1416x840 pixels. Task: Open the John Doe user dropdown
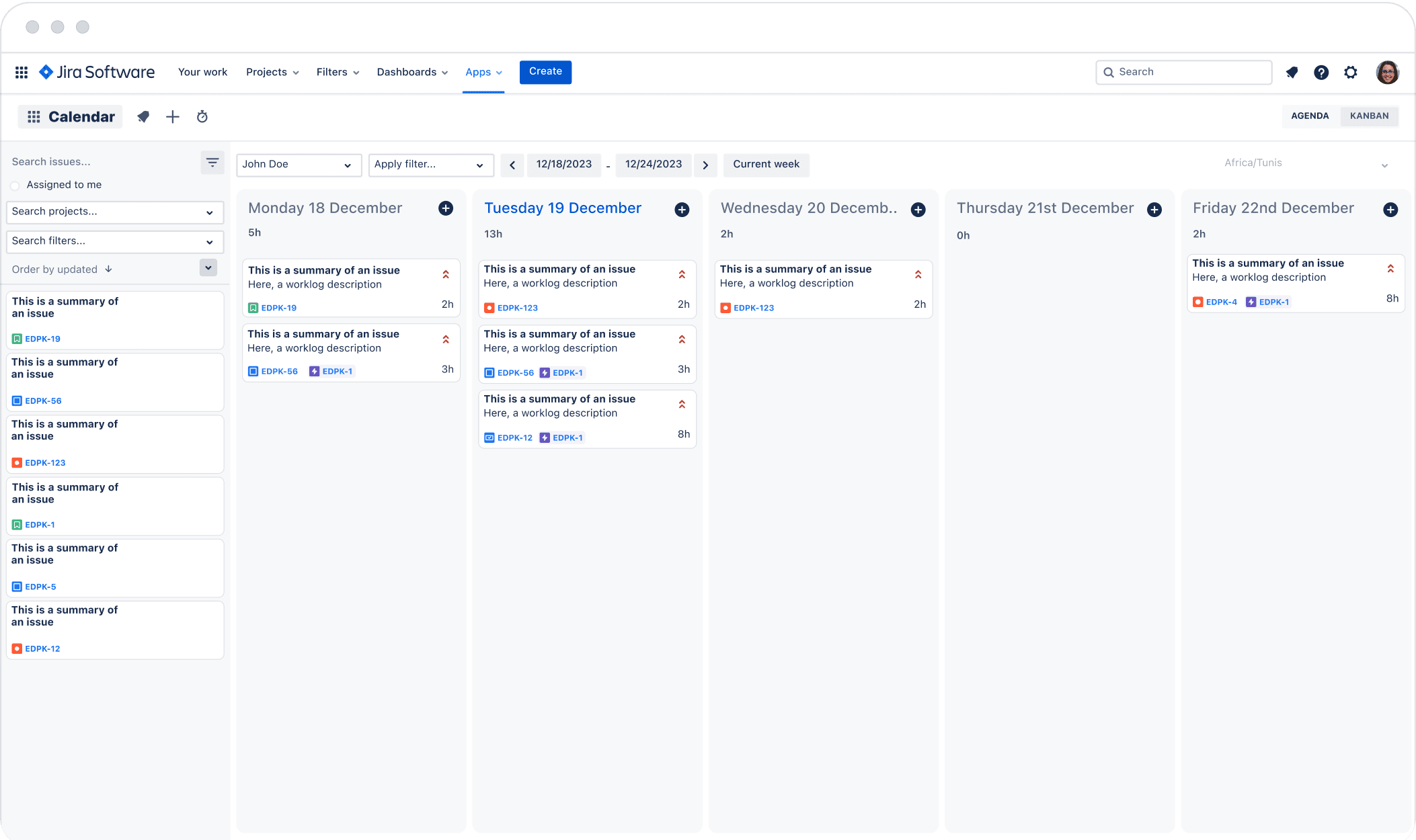coord(299,165)
